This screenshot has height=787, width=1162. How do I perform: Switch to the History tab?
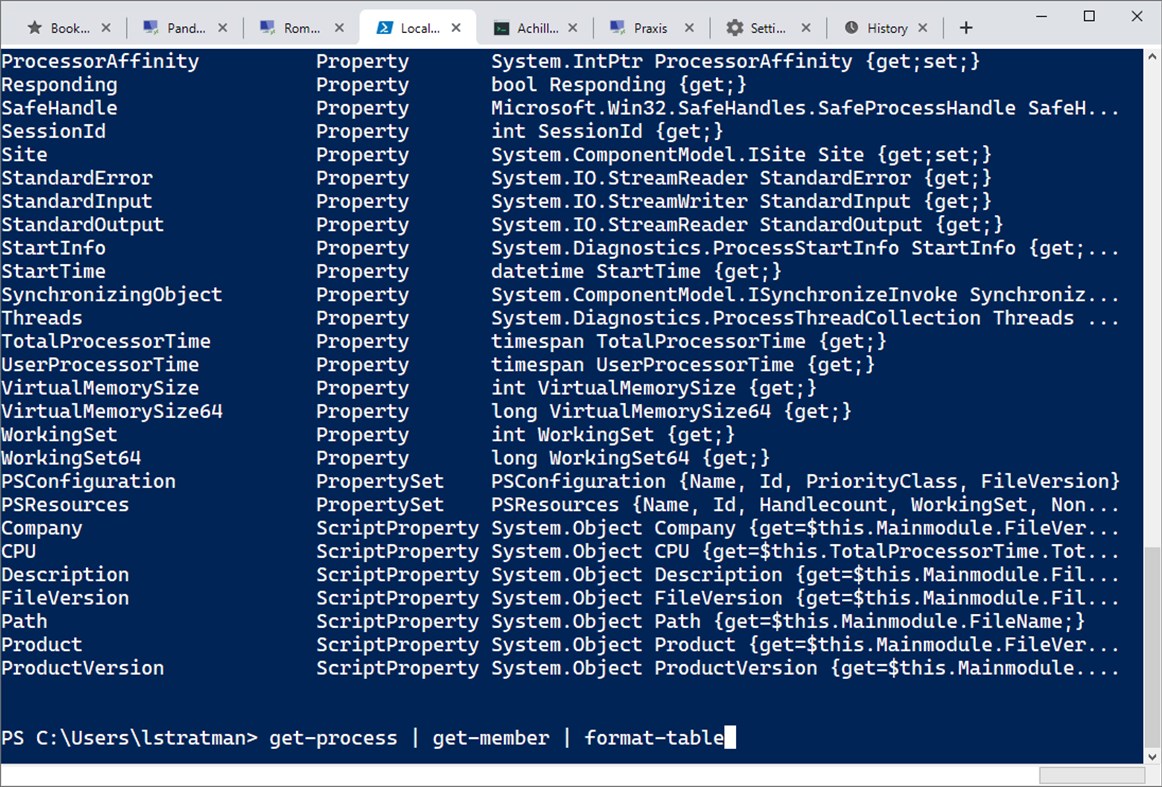(887, 28)
